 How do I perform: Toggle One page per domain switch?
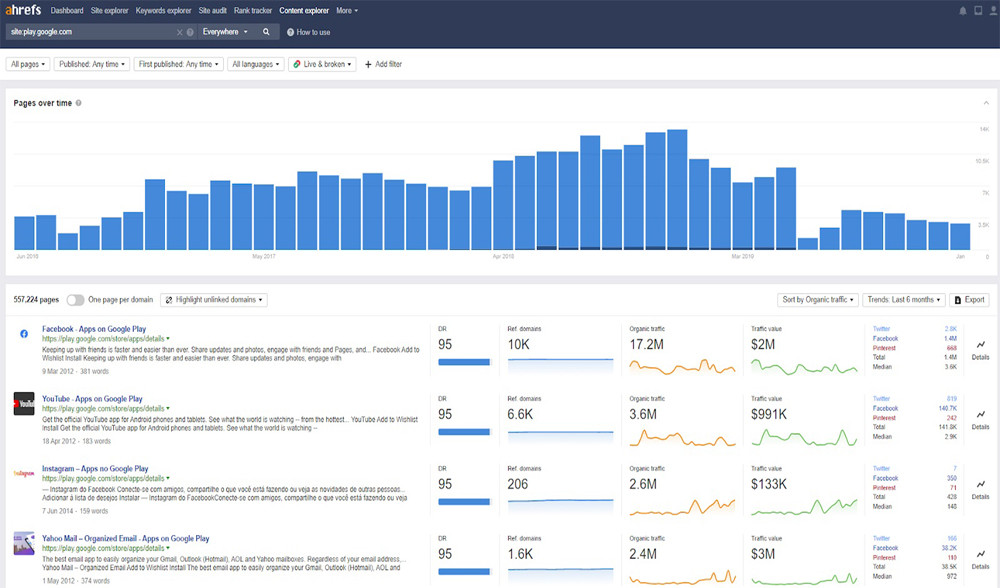(75, 300)
